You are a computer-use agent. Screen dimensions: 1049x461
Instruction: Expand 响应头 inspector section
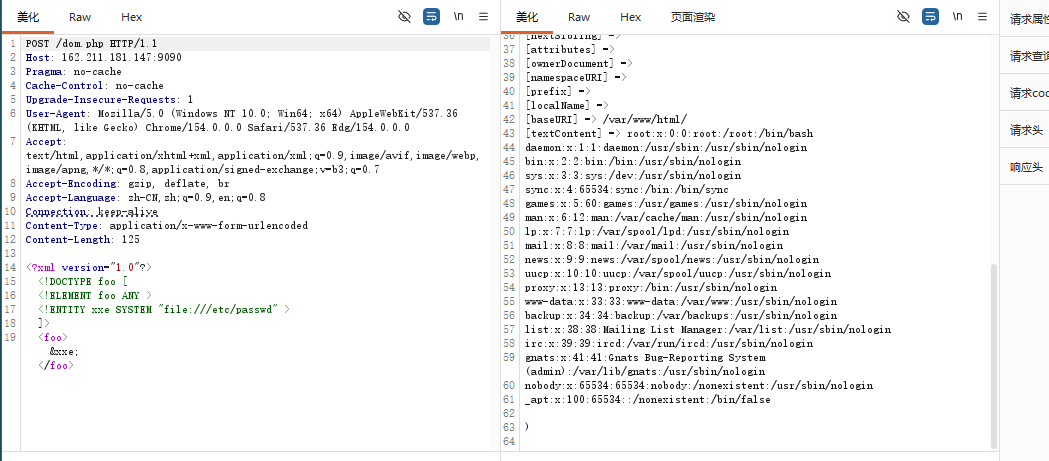tap(1026, 167)
